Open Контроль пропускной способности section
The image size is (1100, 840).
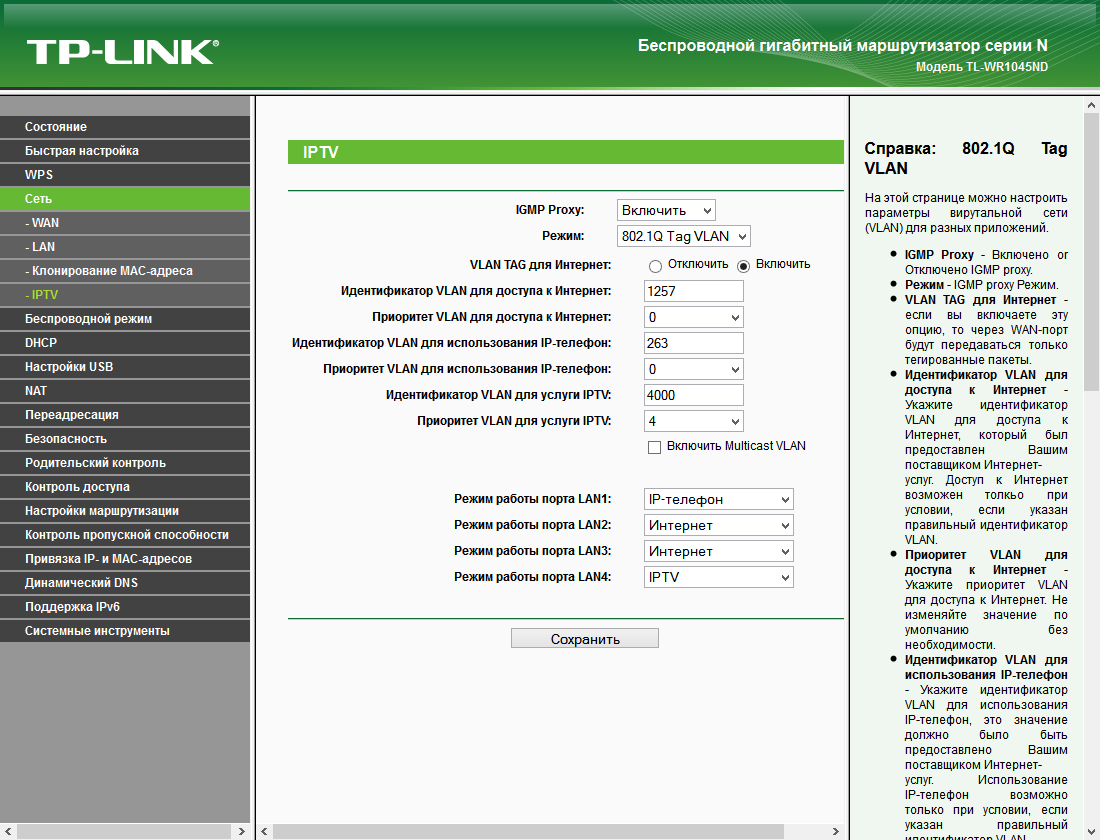125,535
